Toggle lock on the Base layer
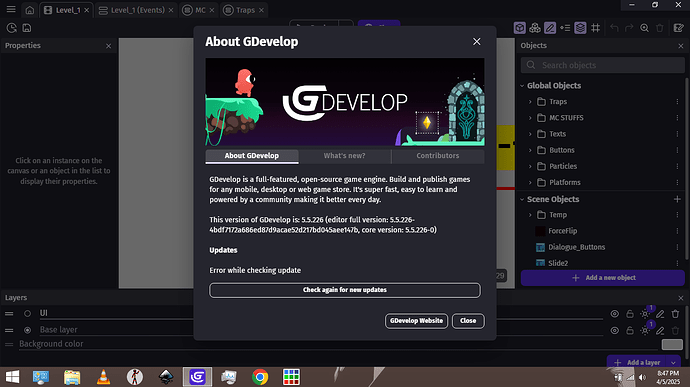 [630, 331]
